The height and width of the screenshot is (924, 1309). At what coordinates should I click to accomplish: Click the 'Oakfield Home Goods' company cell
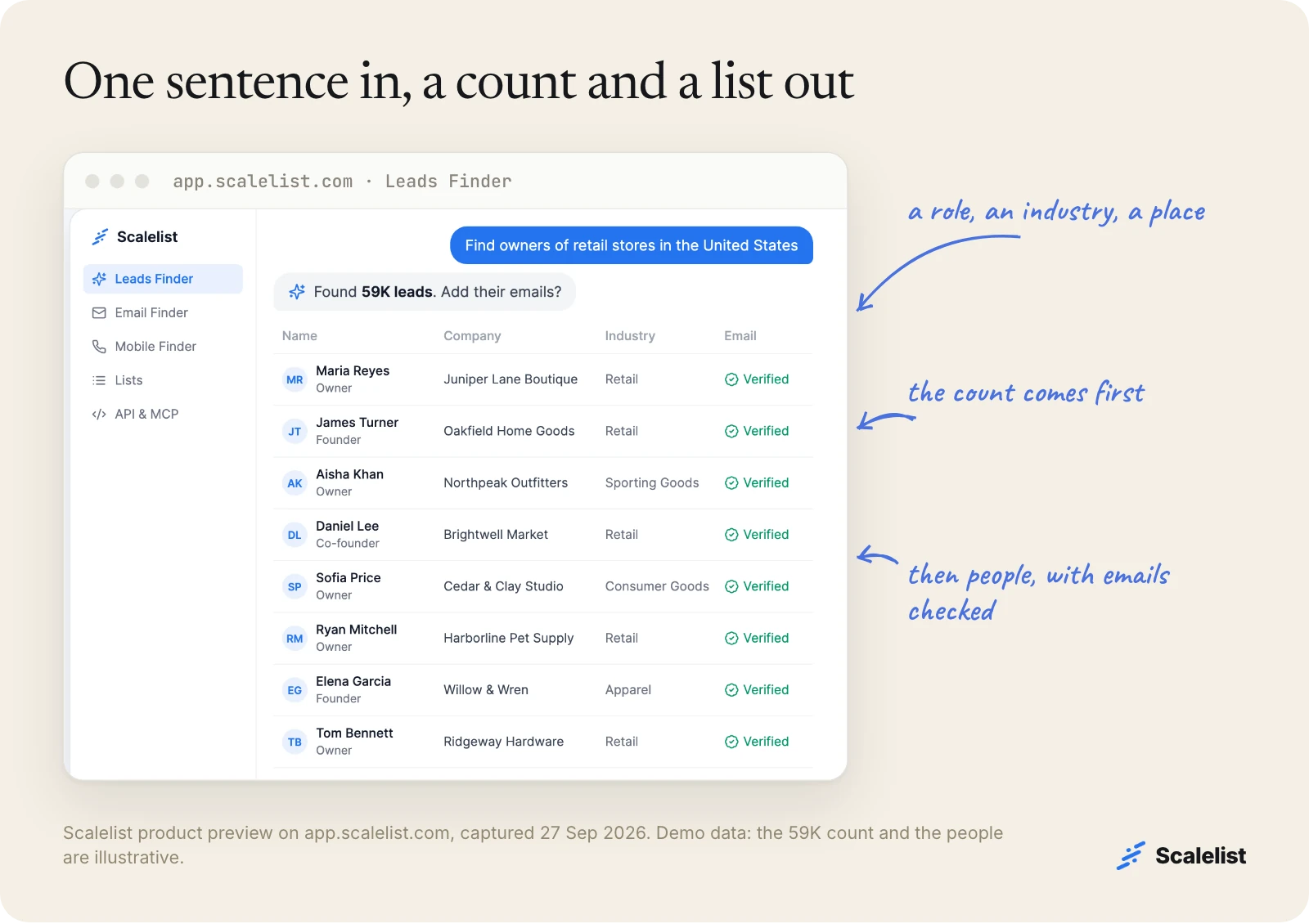tap(509, 431)
